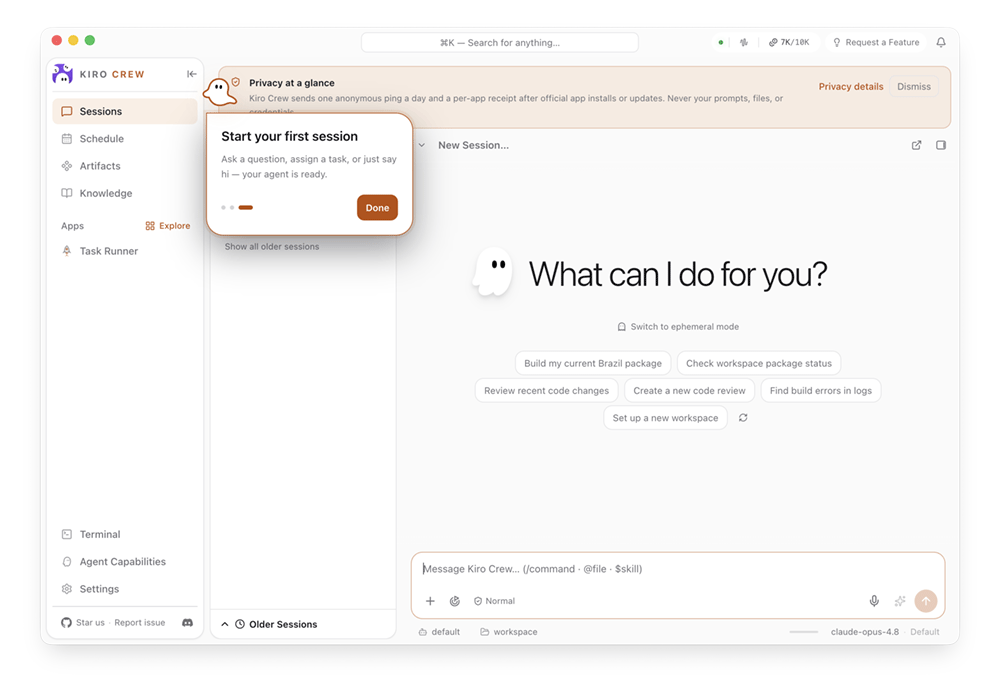Open the 7K/10K usage indicator
This screenshot has height=698, width=1000.
pos(789,43)
